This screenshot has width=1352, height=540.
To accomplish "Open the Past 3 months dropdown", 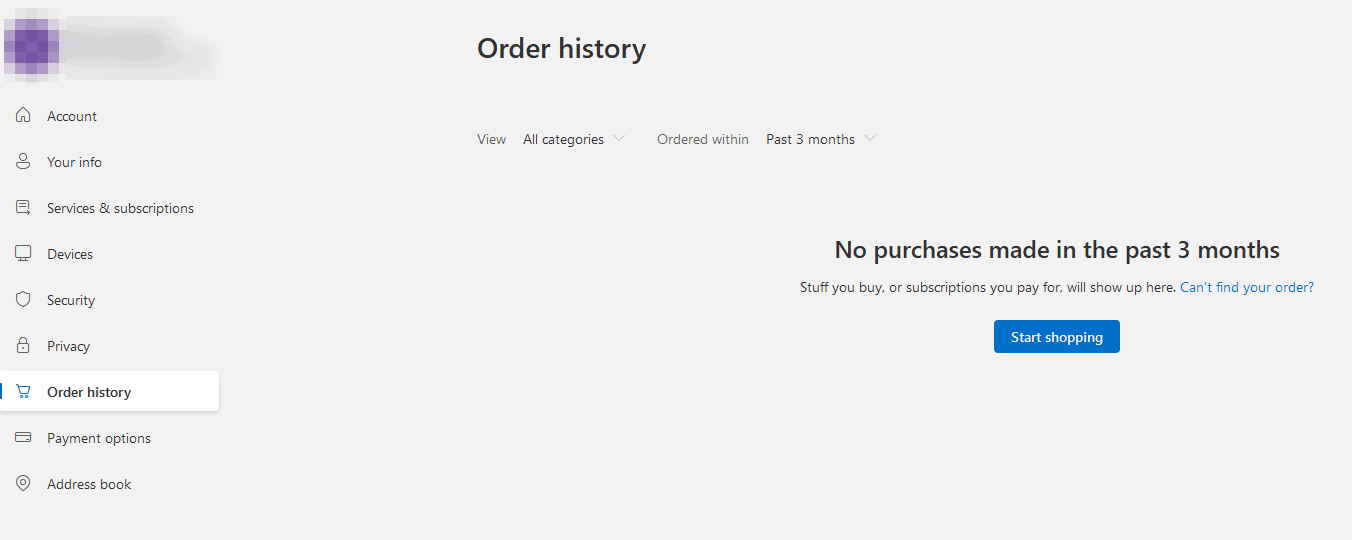I will pyautogui.click(x=820, y=139).
